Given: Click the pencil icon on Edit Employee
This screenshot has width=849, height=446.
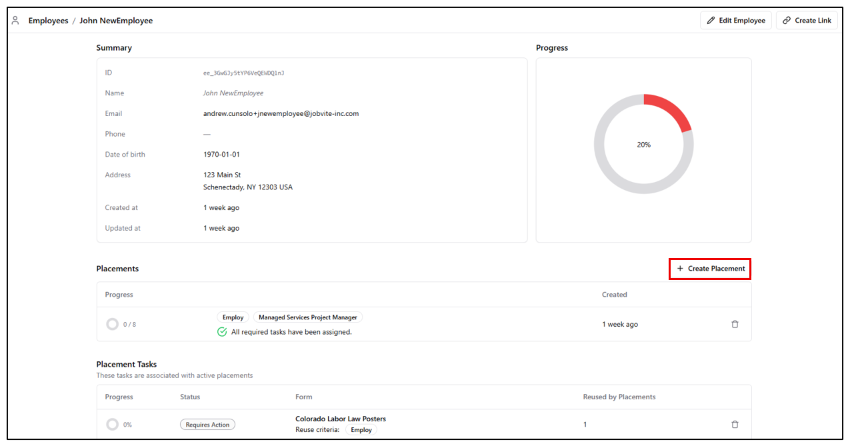Looking at the screenshot, I should (x=711, y=20).
